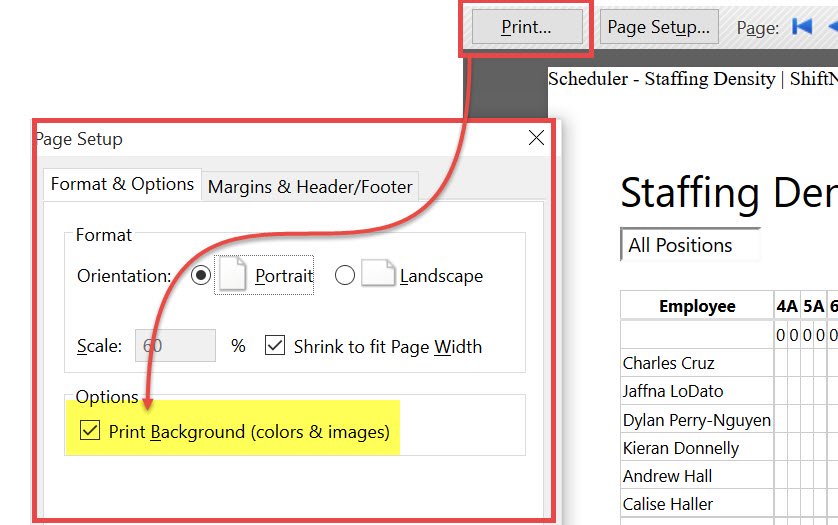Image resolution: width=838 pixels, height=525 pixels.
Task: Jump to first page with navigation arrow
Action: (x=801, y=27)
